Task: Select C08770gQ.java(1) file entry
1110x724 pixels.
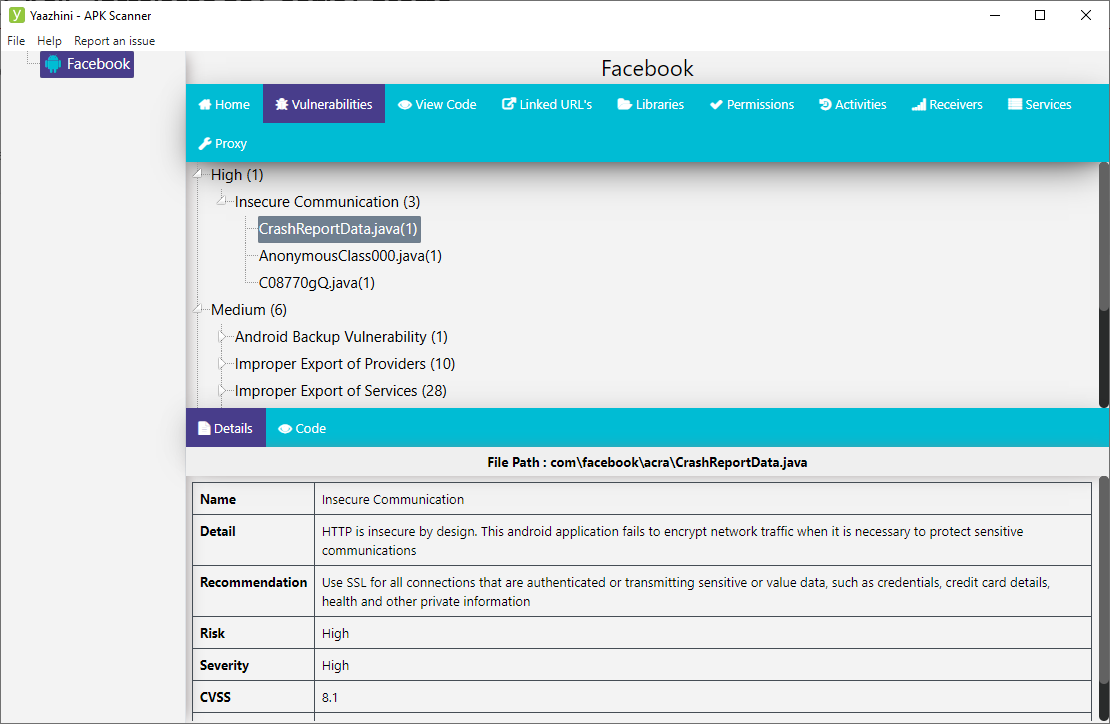Action: point(316,283)
